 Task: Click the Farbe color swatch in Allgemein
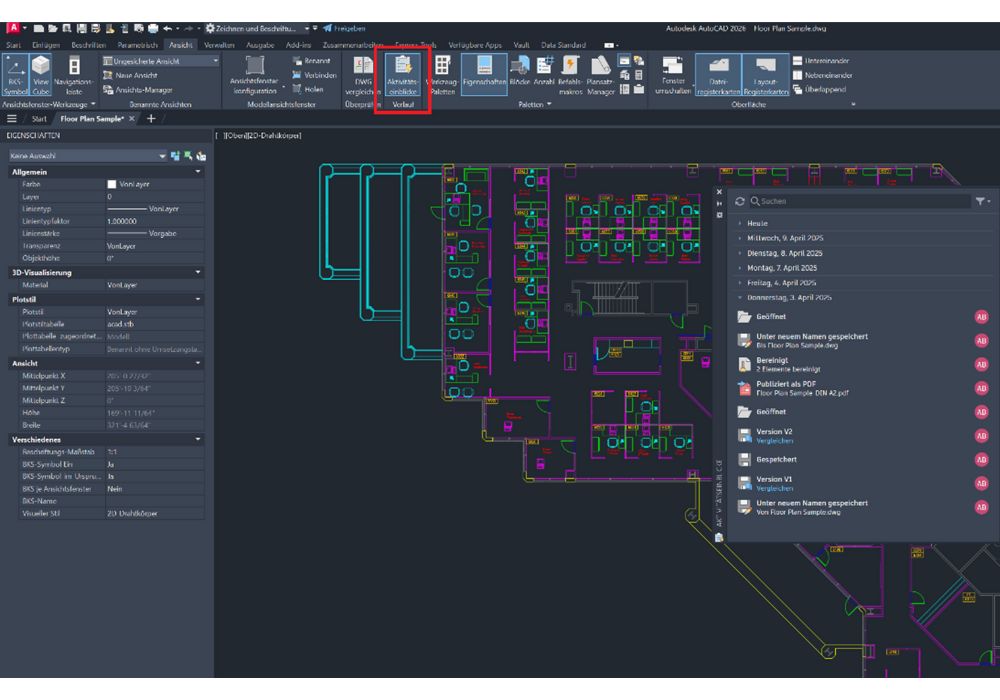coord(112,185)
